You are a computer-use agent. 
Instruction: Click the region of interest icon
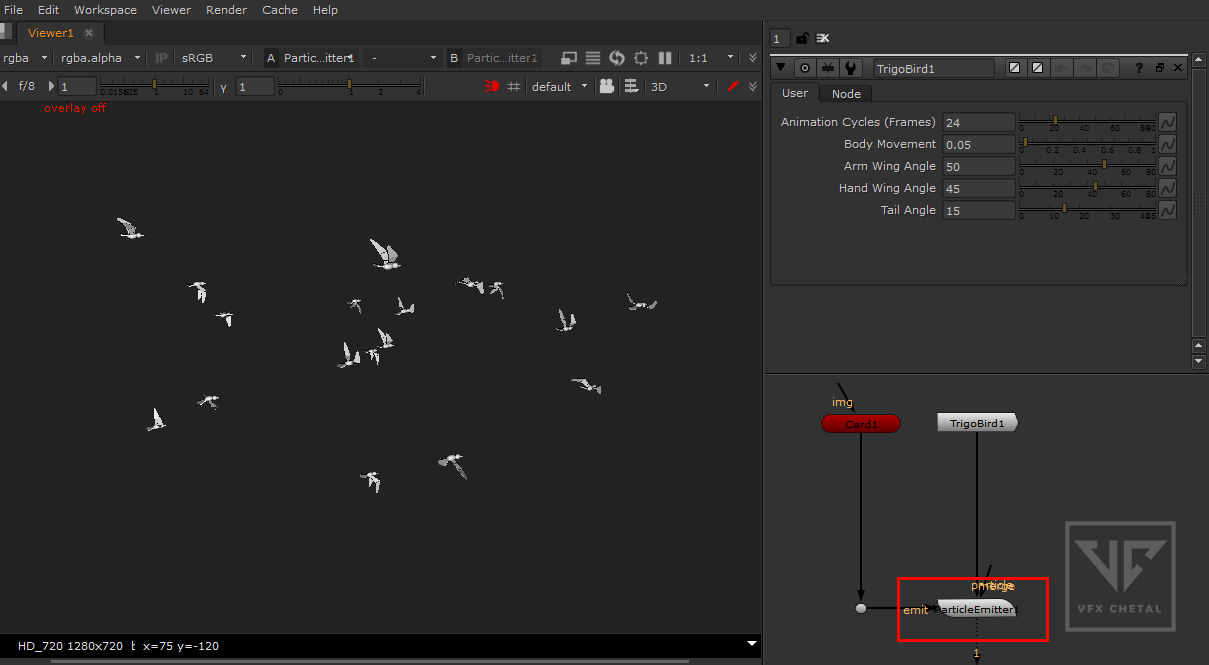coord(641,58)
